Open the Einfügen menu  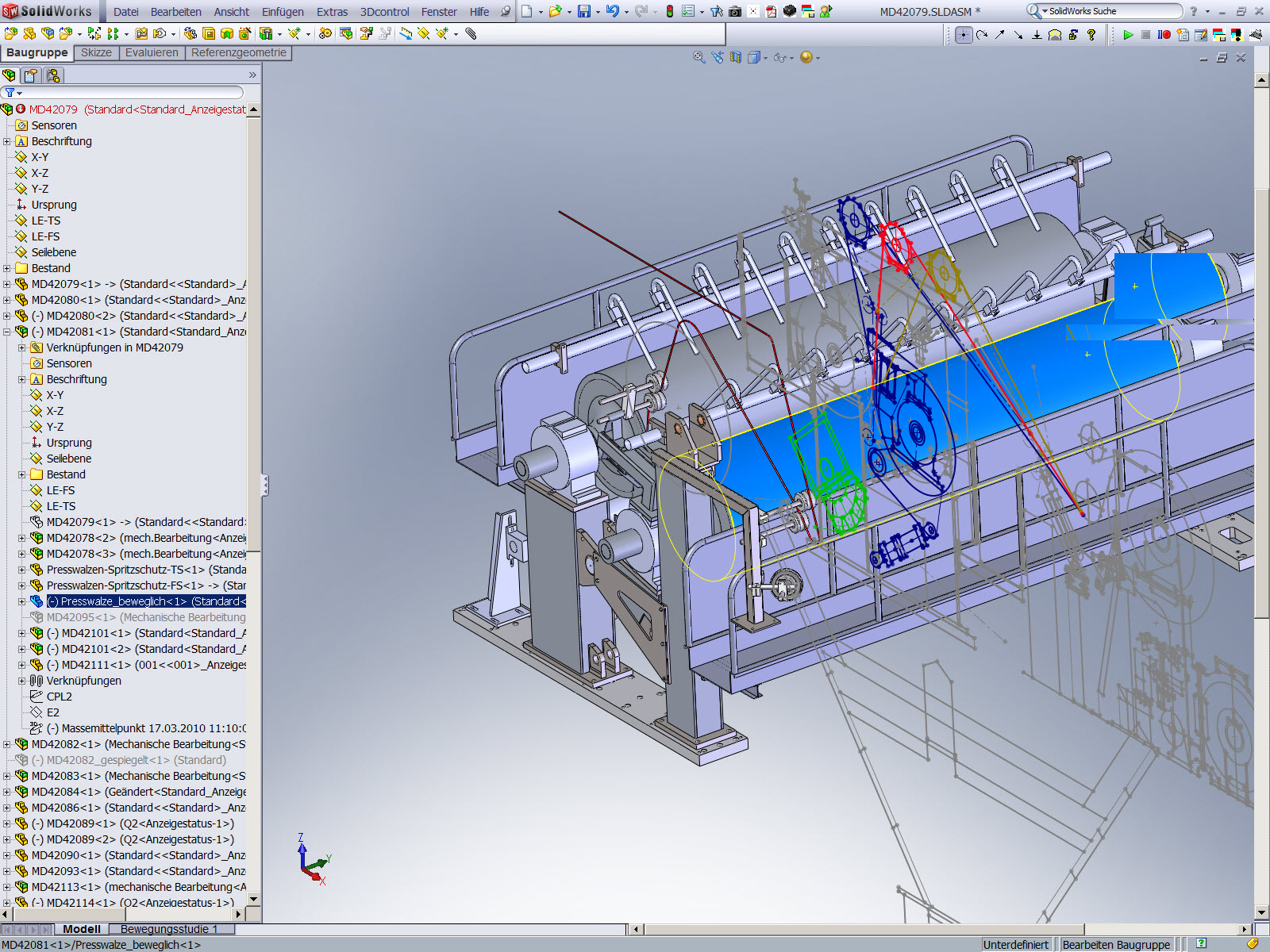[283, 12]
